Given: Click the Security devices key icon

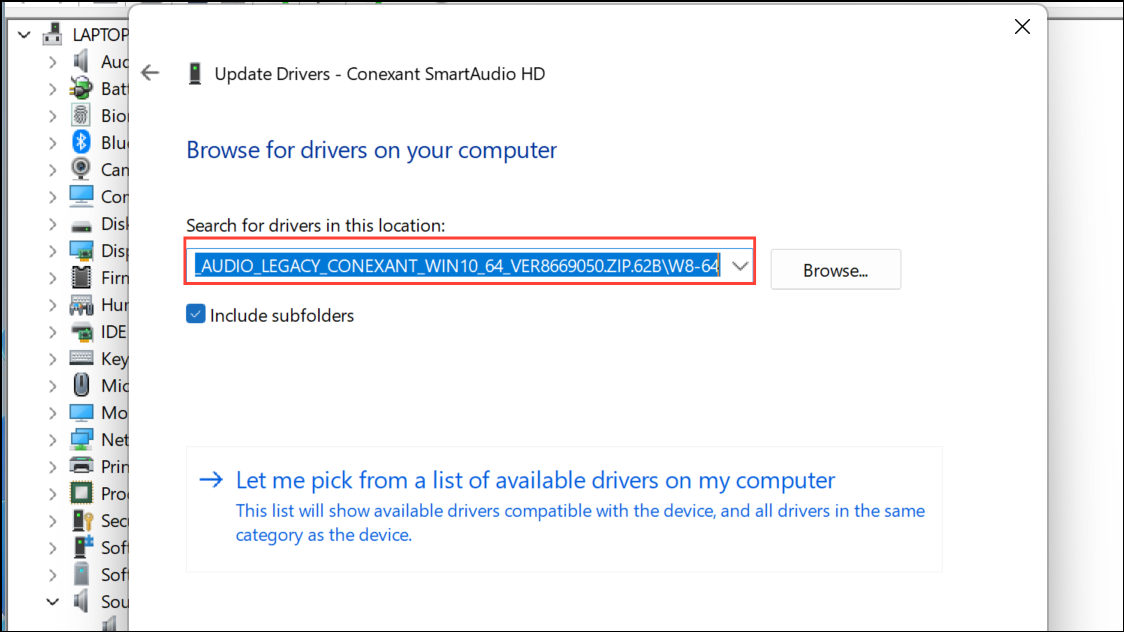Looking at the screenshot, I should [82, 521].
